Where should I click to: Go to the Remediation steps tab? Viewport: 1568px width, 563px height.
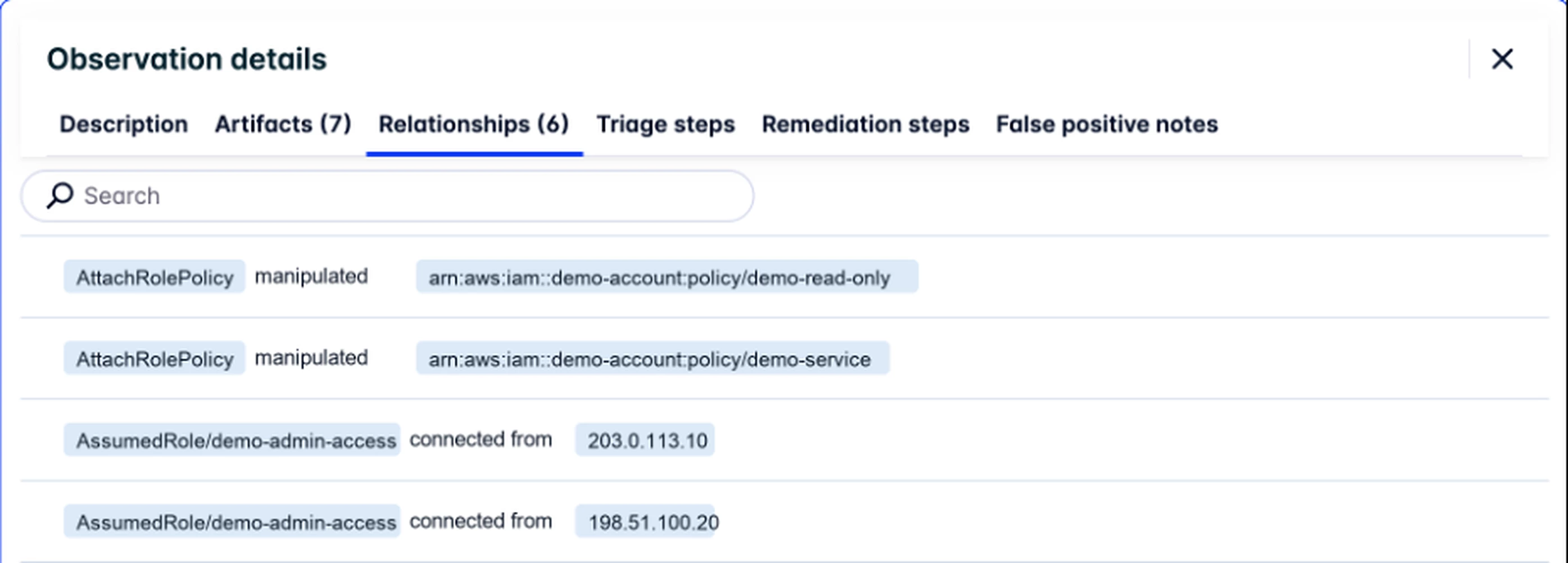click(x=865, y=124)
